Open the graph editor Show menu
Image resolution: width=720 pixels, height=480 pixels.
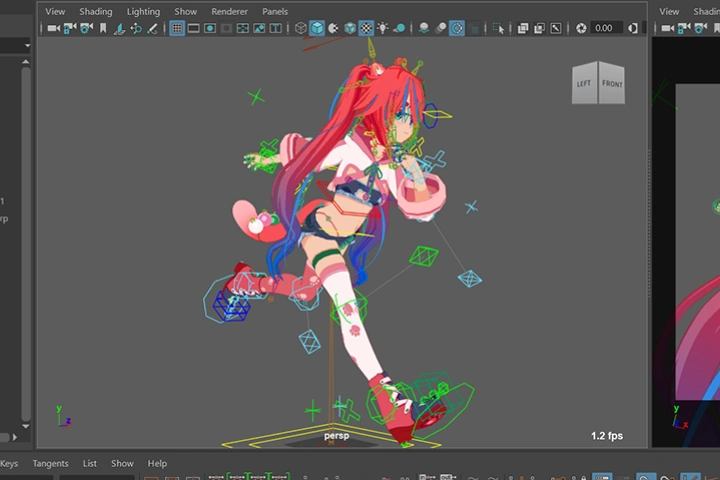[122, 463]
